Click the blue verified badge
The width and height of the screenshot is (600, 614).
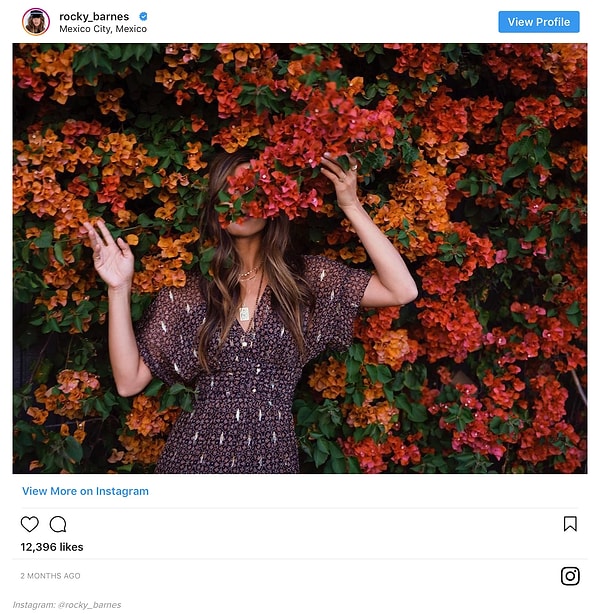point(144,16)
